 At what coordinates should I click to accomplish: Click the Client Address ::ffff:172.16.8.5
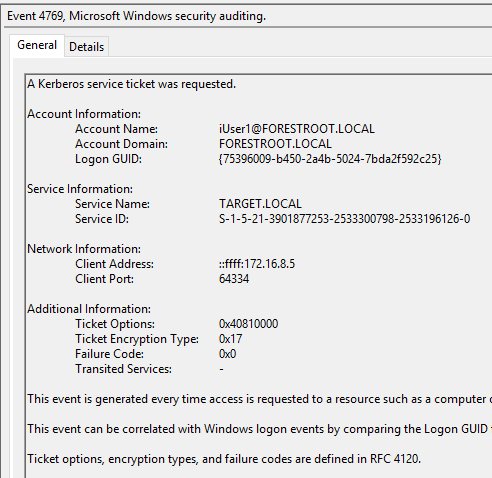pos(257,264)
